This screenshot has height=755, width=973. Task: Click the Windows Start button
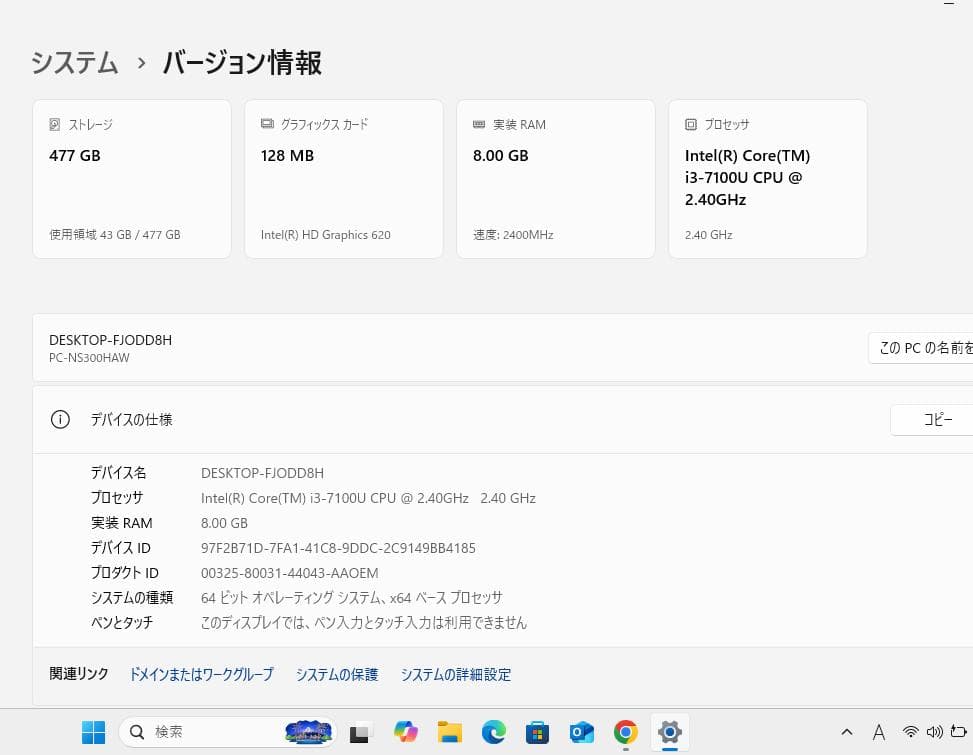tap(93, 732)
